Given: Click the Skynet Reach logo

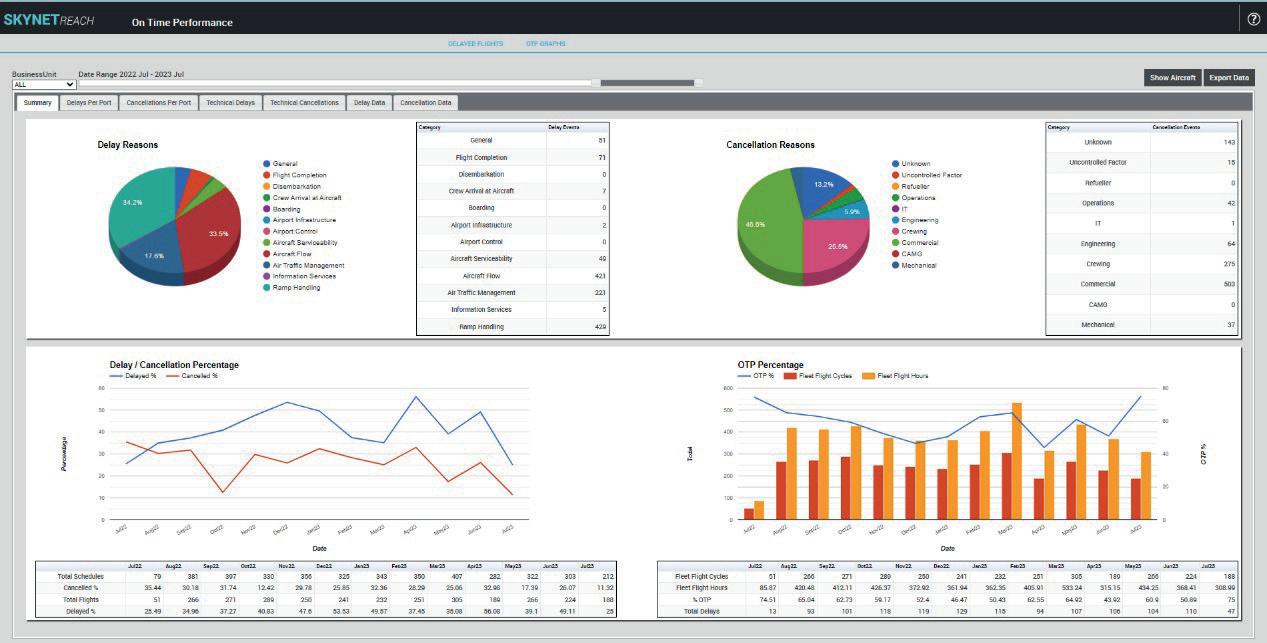Looking at the screenshot, I should pos(51,20).
